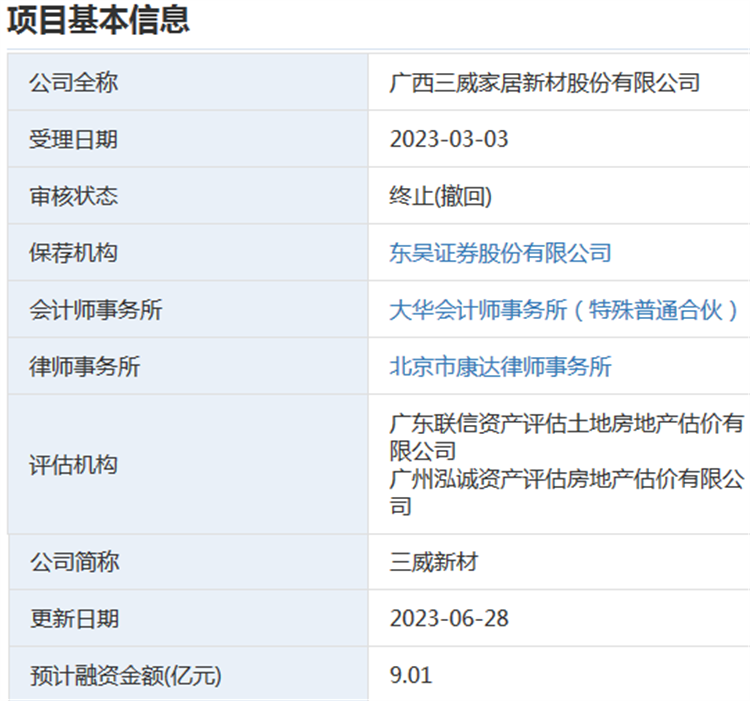Select the 预计融资金额(亿元) label cell

(x=188, y=675)
